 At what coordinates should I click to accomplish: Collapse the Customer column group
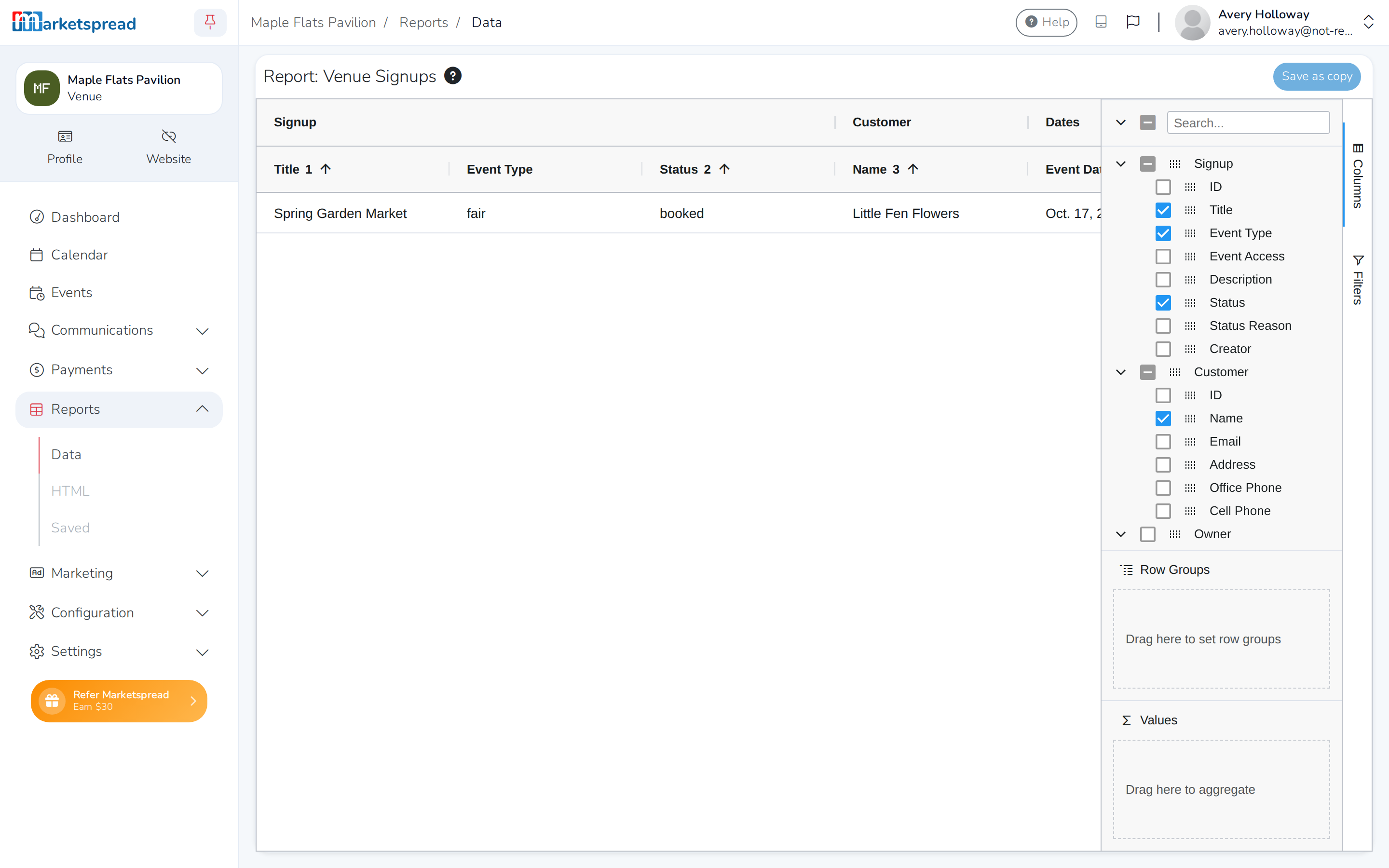1120,372
